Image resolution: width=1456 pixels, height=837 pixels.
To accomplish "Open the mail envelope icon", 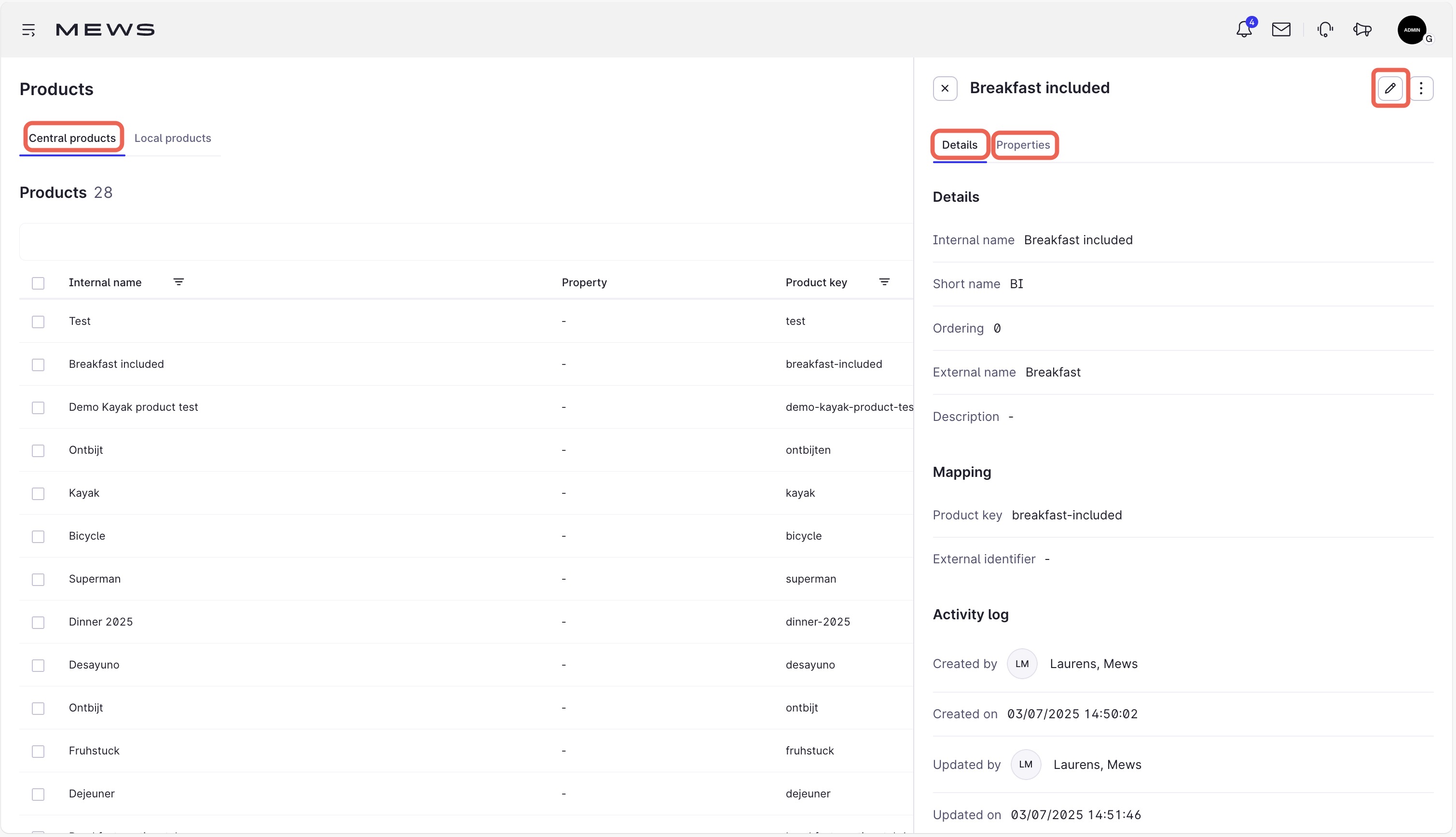I will tap(1281, 29).
